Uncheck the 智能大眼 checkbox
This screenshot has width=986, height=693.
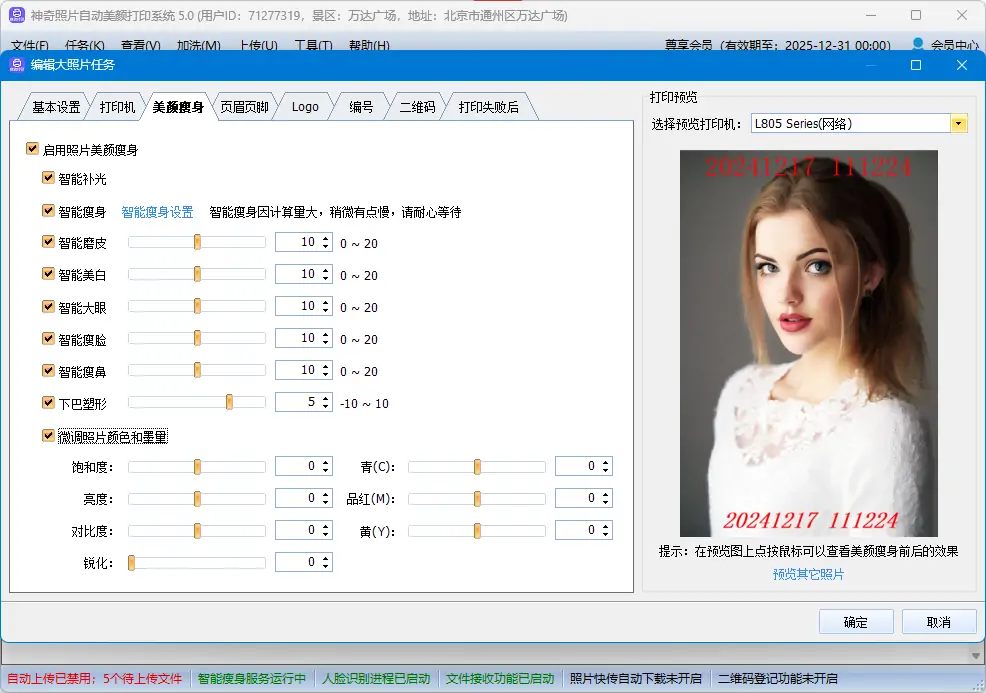[x=49, y=306]
